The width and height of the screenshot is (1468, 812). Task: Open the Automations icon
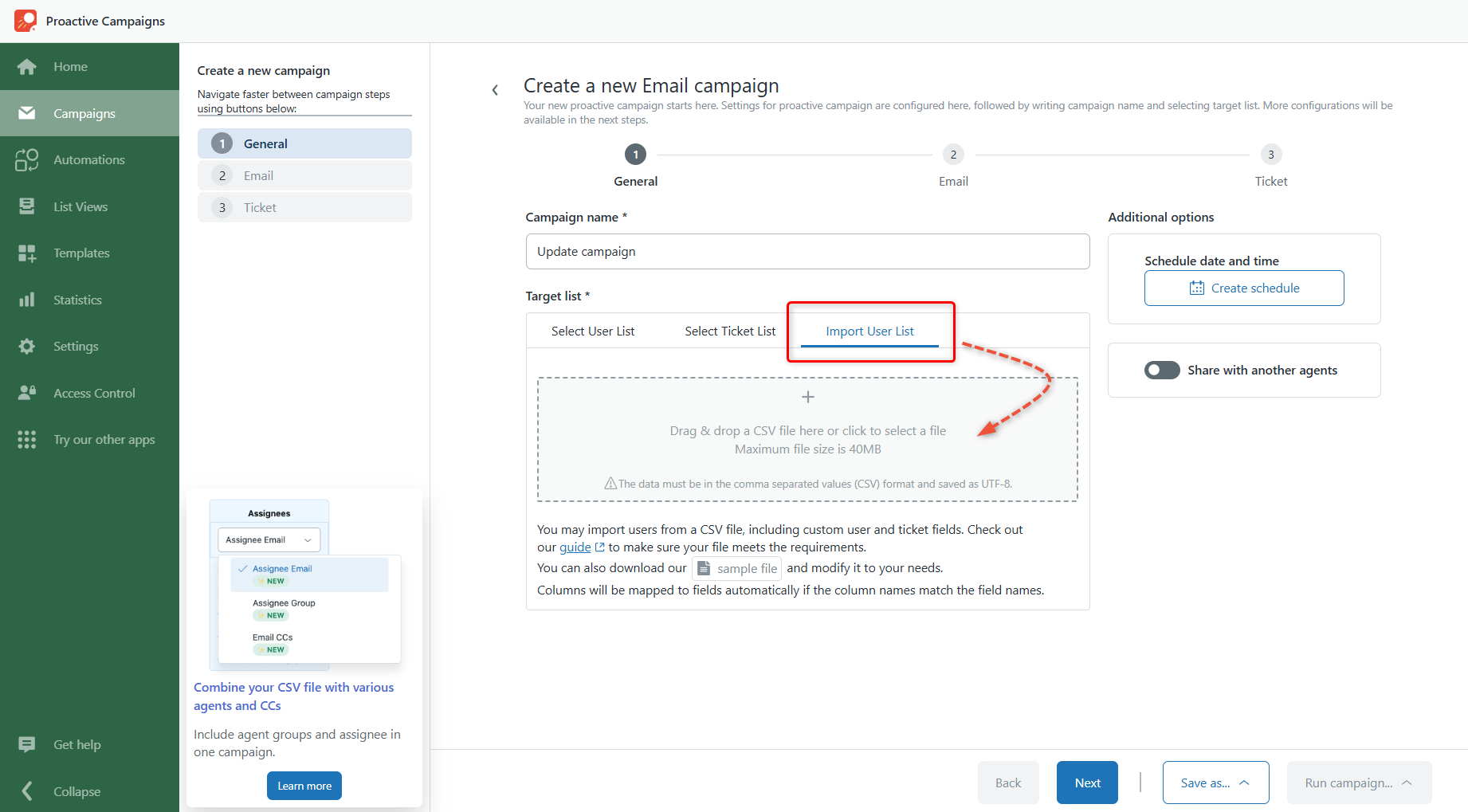27,159
